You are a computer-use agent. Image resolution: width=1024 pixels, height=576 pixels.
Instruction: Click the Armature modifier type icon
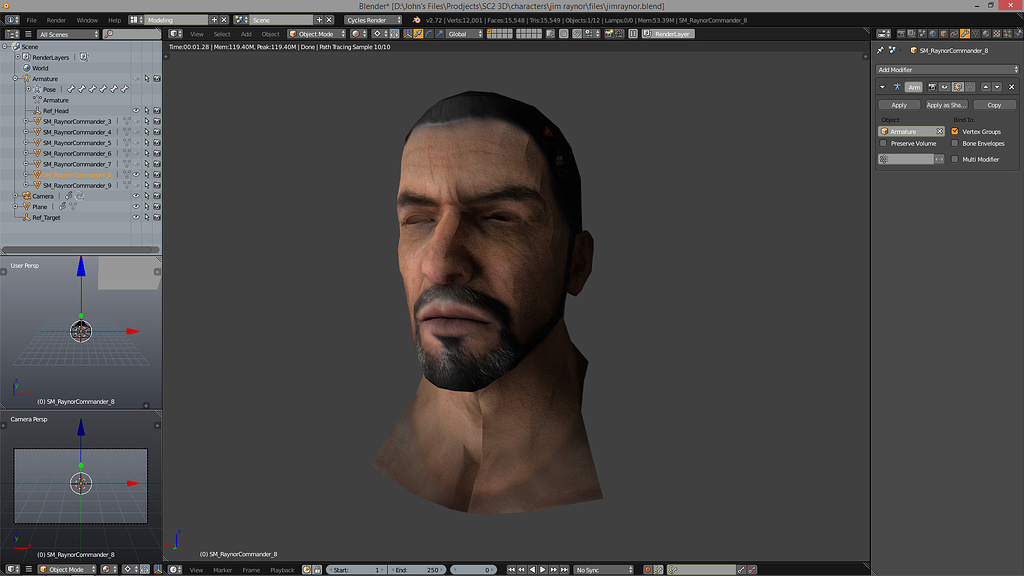pyautogui.click(x=897, y=87)
